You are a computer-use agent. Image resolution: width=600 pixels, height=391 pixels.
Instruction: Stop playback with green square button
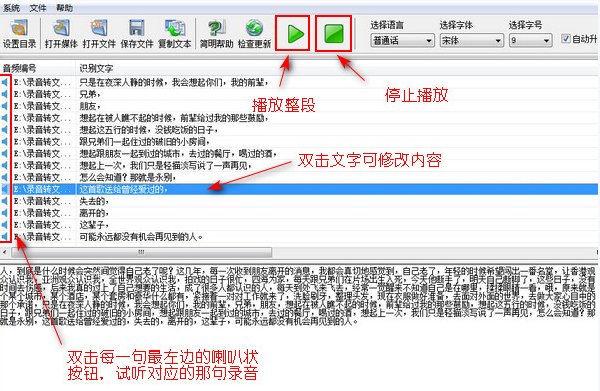point(333,33)
